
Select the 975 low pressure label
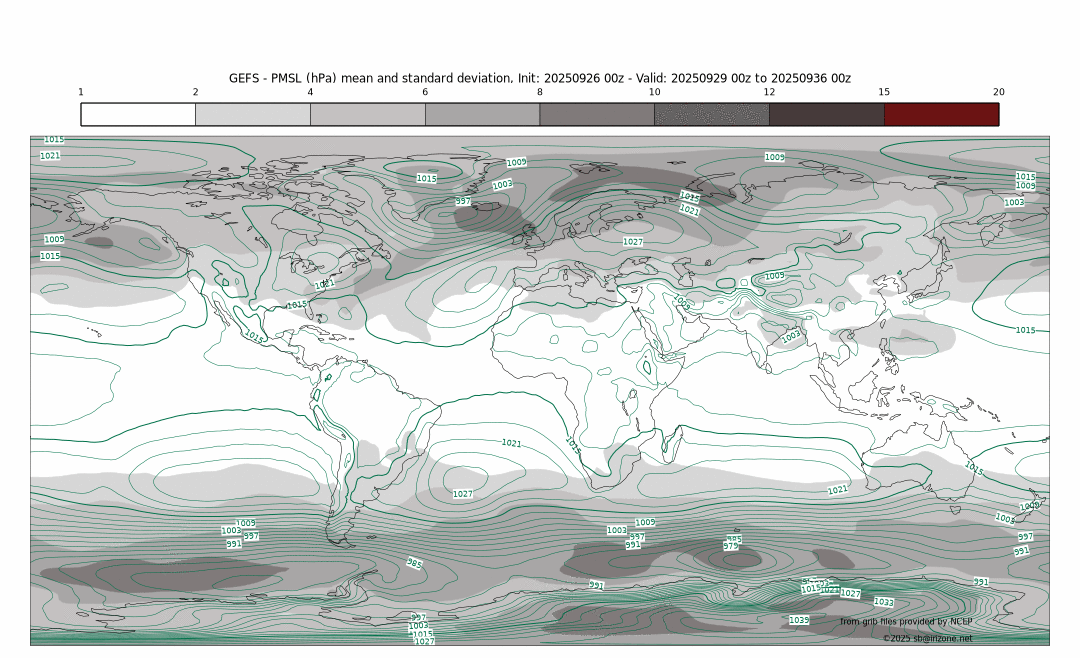tap(731, 547)
